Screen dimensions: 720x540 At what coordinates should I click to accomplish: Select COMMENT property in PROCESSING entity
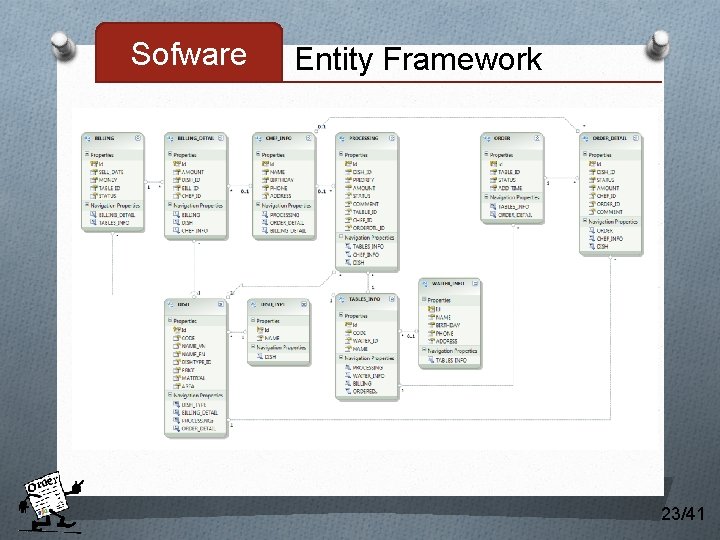[x=366, y=204]
